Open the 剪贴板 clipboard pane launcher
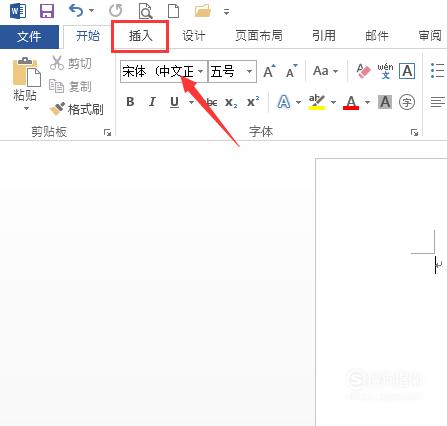 (x=107, y=133)
